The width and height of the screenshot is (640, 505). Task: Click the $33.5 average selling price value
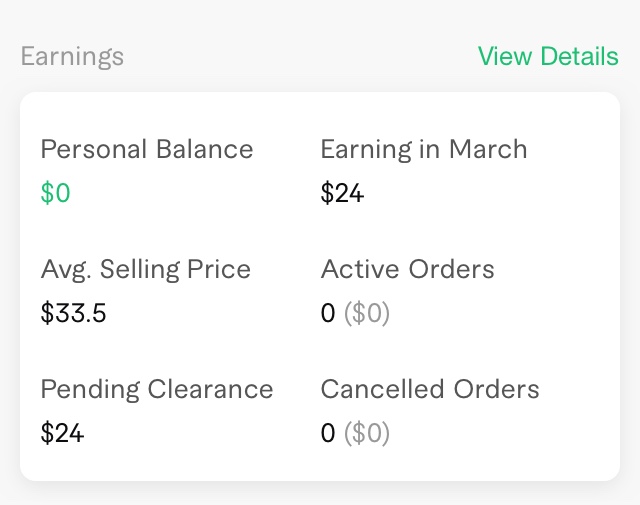(73, 313)
